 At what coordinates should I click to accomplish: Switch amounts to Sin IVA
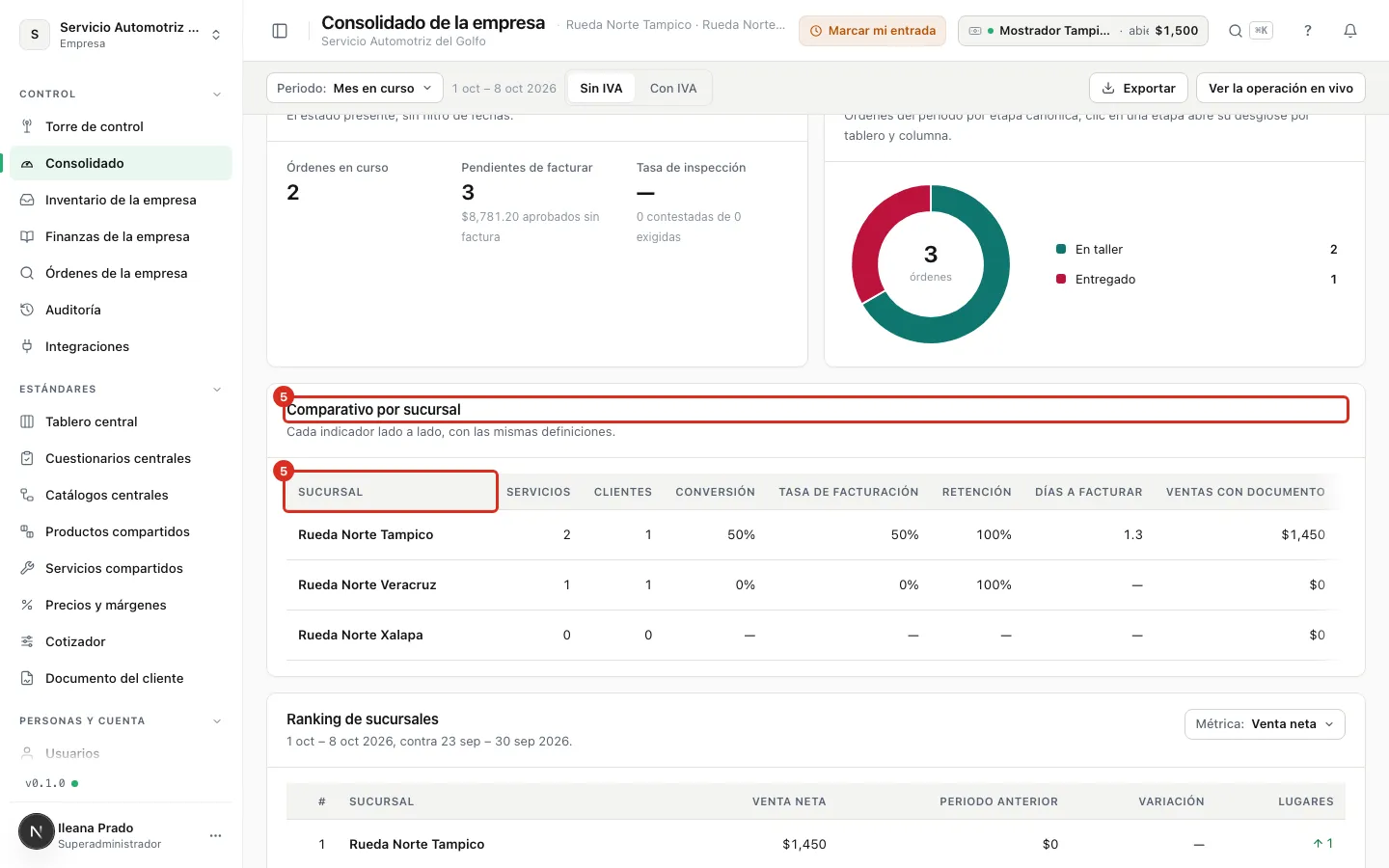pyautogui.click(x=601, y=88)
